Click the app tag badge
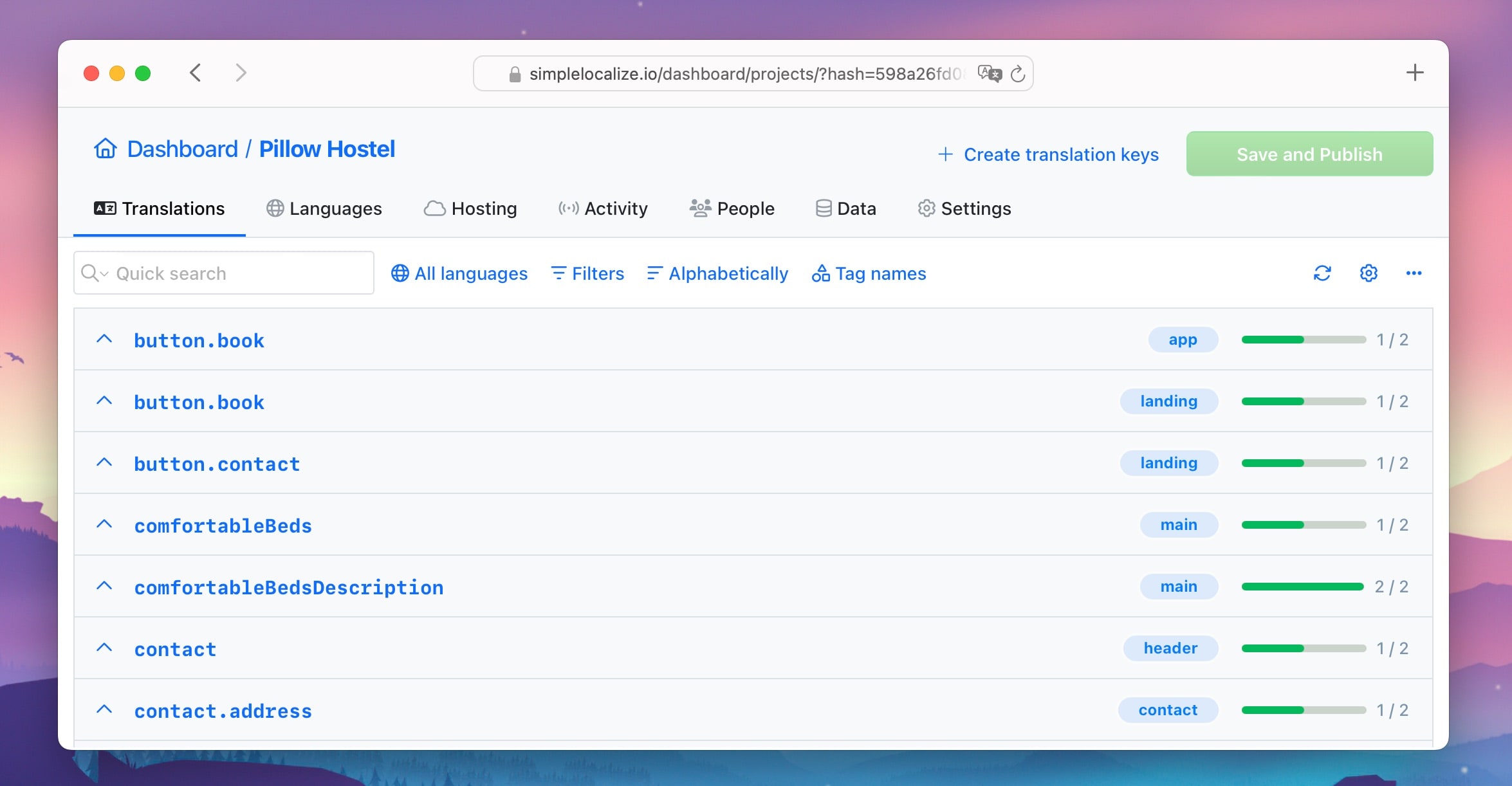 coord(1183,340)
